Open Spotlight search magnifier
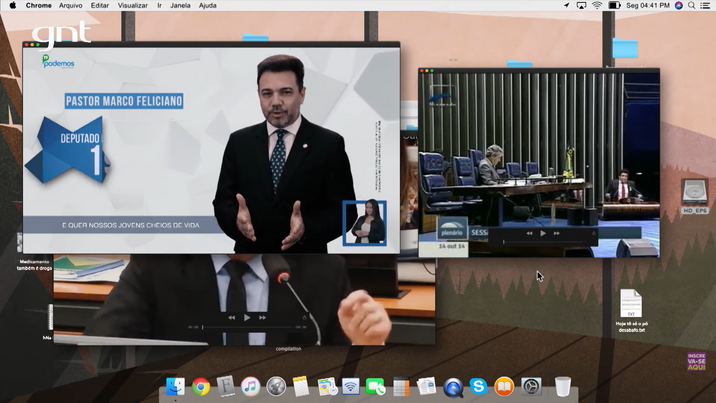The height and width of the screenshot is (403, 716). 692,5
